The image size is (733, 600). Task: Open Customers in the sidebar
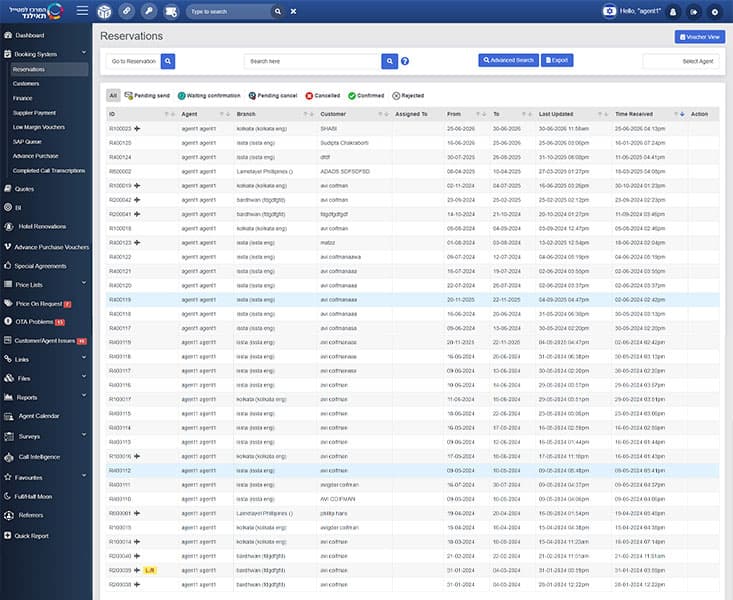point(26,84)
